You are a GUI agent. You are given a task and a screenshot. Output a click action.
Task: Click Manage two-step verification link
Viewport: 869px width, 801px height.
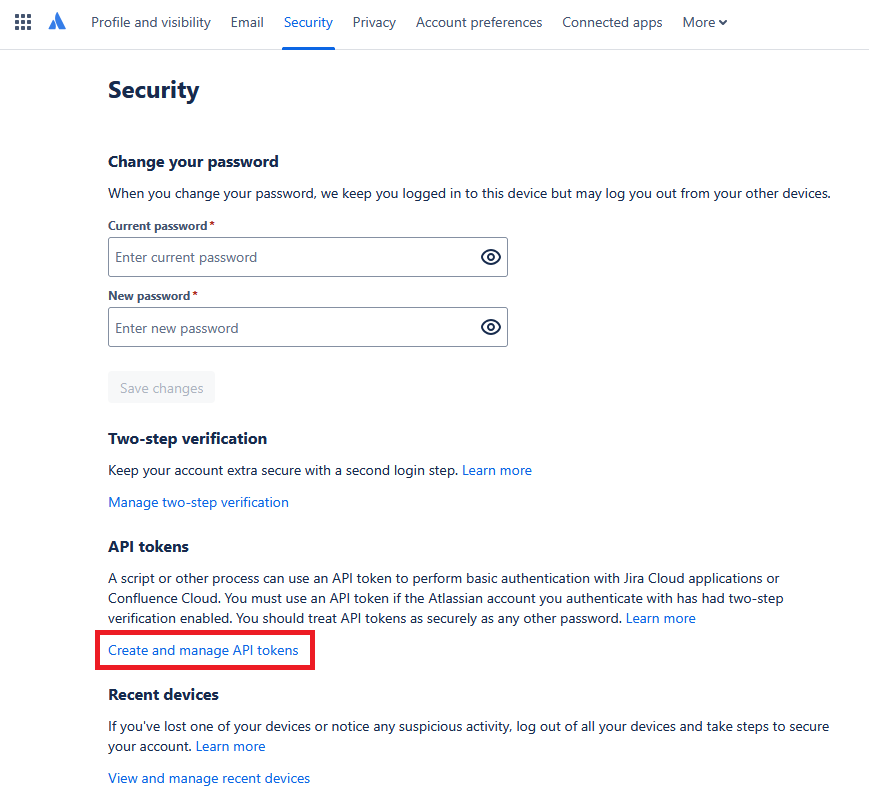(x=198, y=502)
